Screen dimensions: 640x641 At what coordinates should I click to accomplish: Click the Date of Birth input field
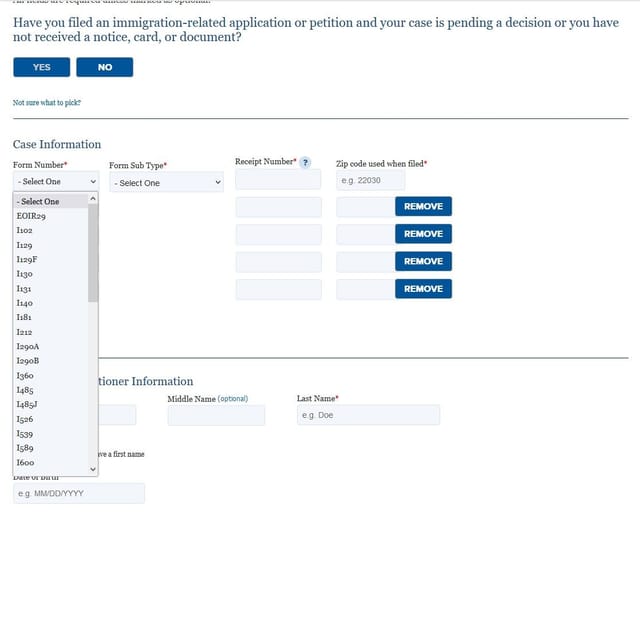pyautogui.click(x=79, y=493)
